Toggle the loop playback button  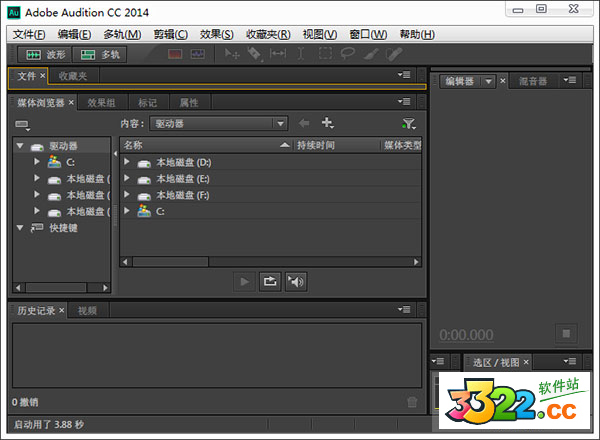[270, 282]
